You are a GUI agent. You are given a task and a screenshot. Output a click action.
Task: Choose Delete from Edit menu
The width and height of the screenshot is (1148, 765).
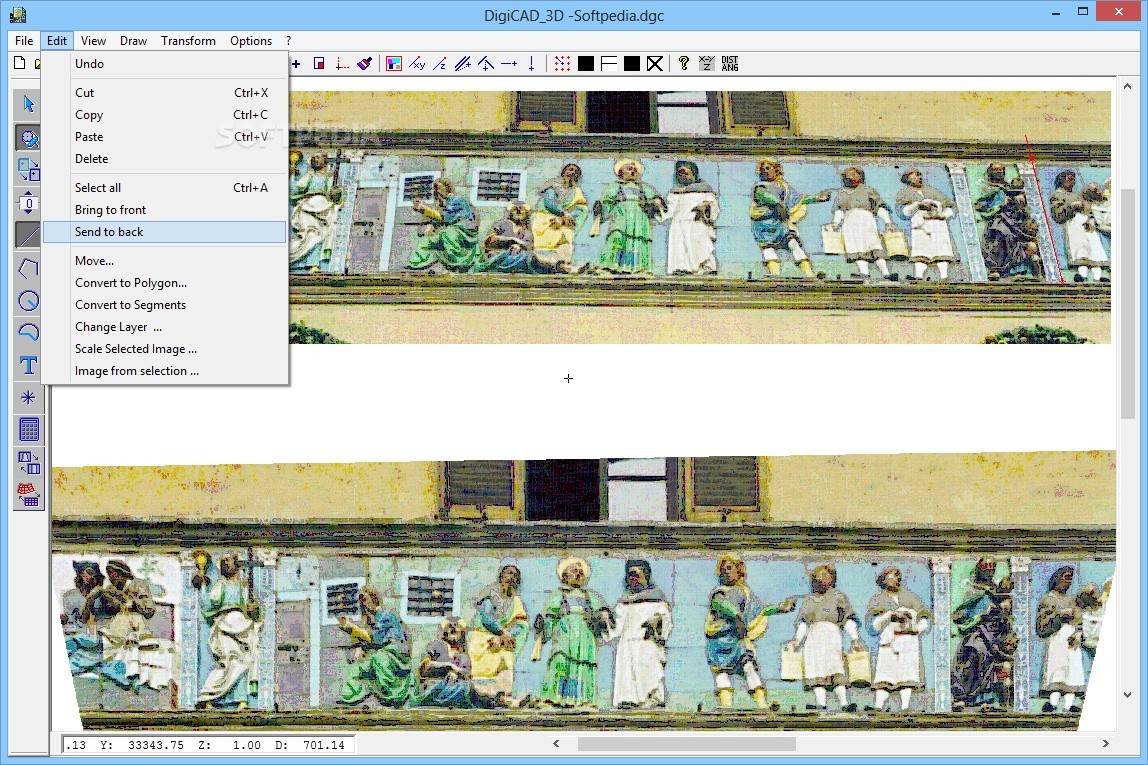(165, 159)
